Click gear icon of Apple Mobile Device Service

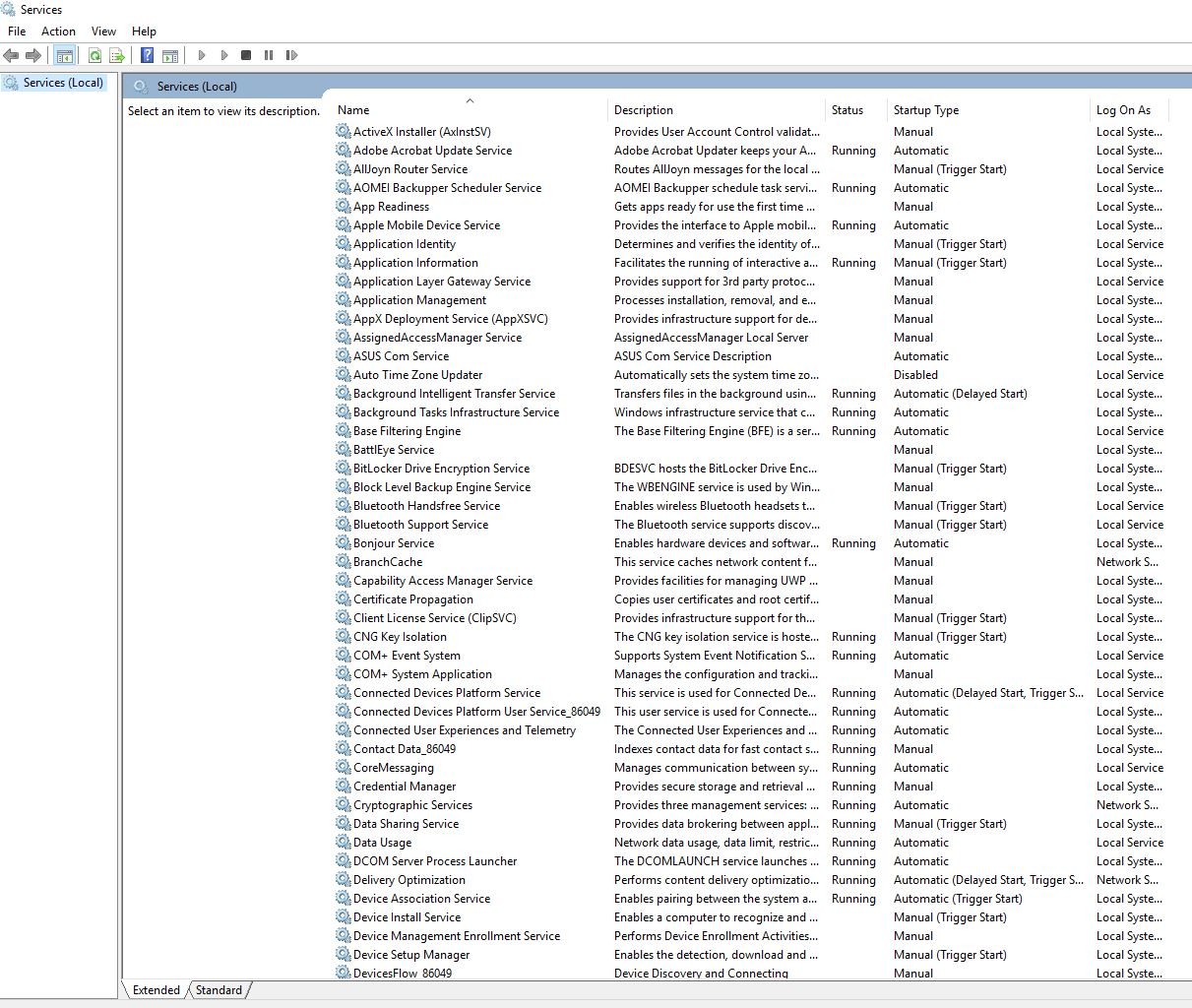[343, 224]
